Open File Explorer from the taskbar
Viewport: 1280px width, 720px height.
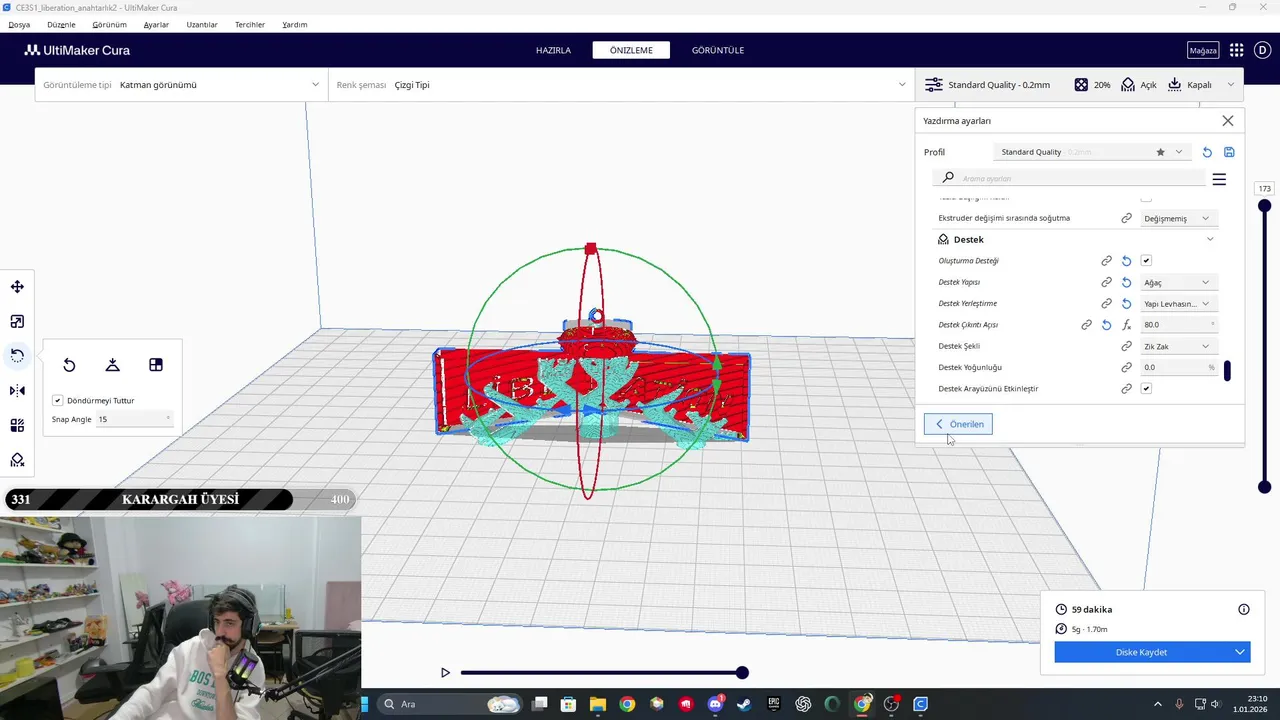597,704
